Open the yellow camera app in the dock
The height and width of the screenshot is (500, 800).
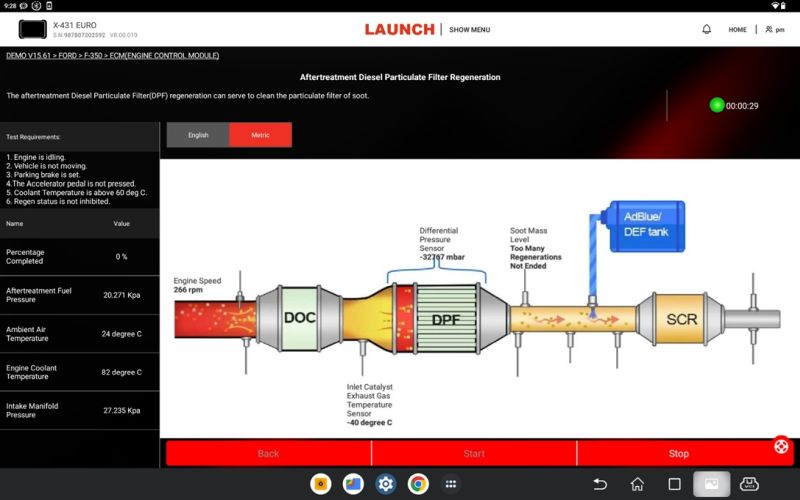click(x=321, y=484)
